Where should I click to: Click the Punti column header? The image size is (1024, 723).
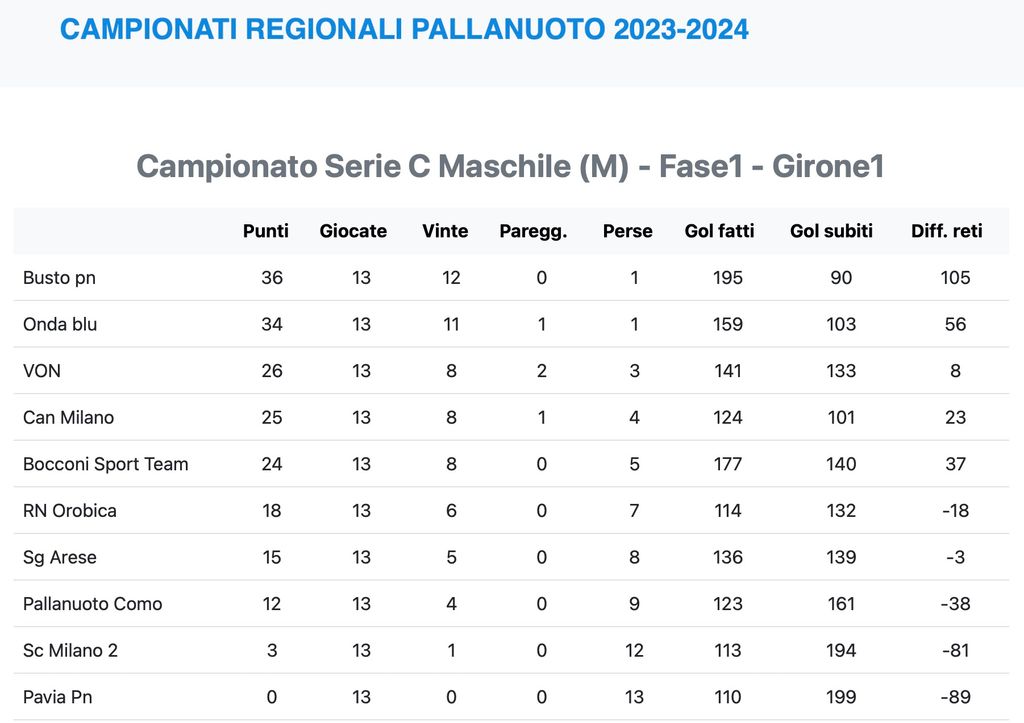266,231
